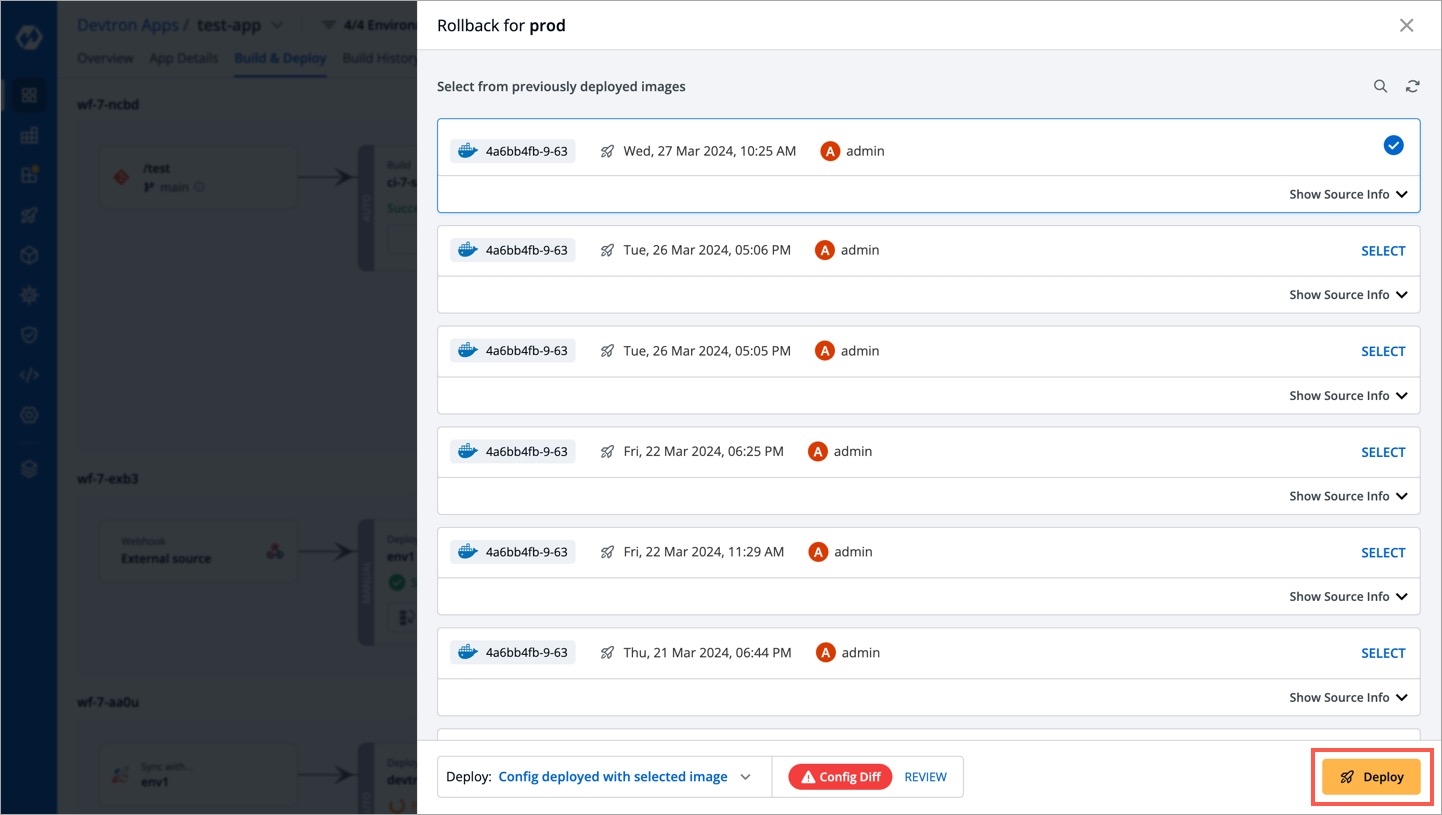Select the Tue, 26 Mar 05:06 PM image

[x=1383, y=251]
